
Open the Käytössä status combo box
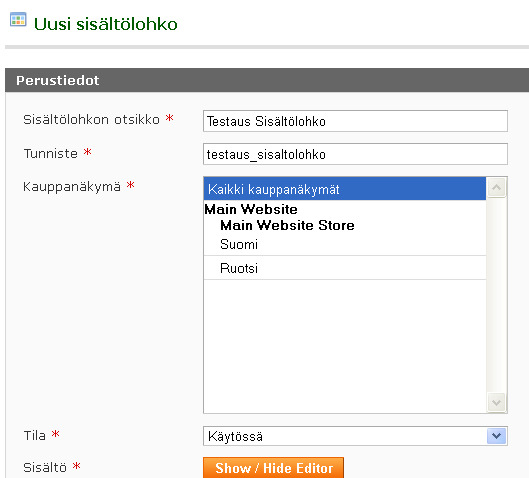355,436
